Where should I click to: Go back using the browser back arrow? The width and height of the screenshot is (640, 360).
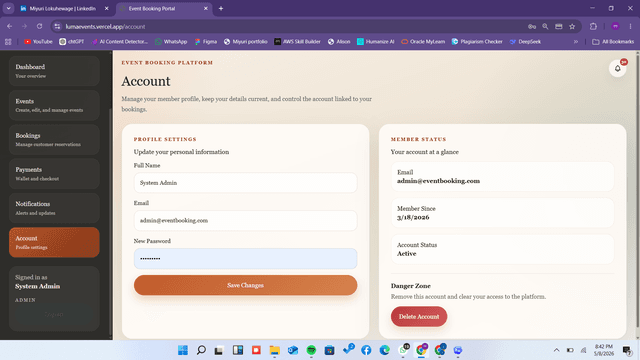9,27
